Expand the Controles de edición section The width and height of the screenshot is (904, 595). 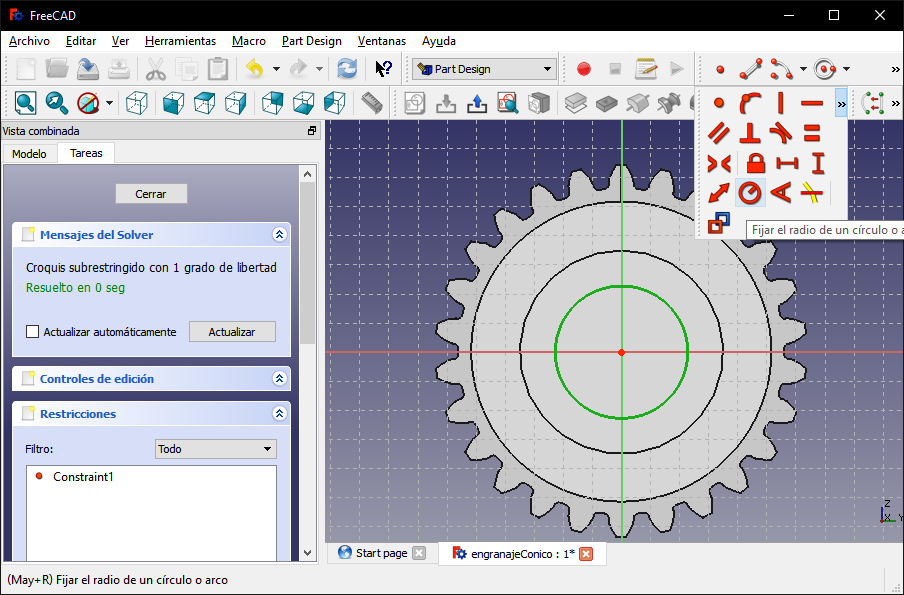tap(279, 379)
